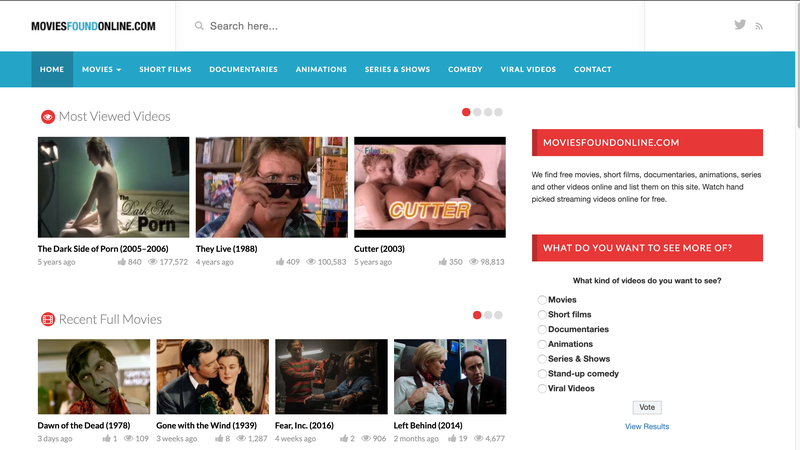Open Fear, Inc. (2016) title link
This screenshot has height=450, width=800.
pyautogui.click(x=304, y=426)
